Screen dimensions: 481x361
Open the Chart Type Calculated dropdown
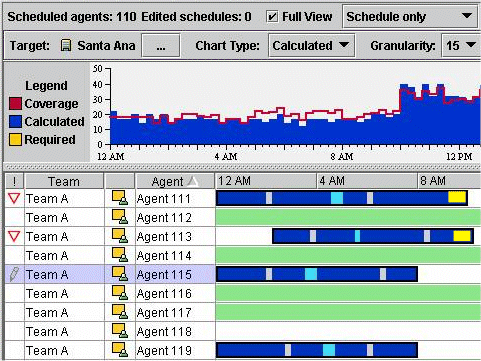tap(311, 45)
